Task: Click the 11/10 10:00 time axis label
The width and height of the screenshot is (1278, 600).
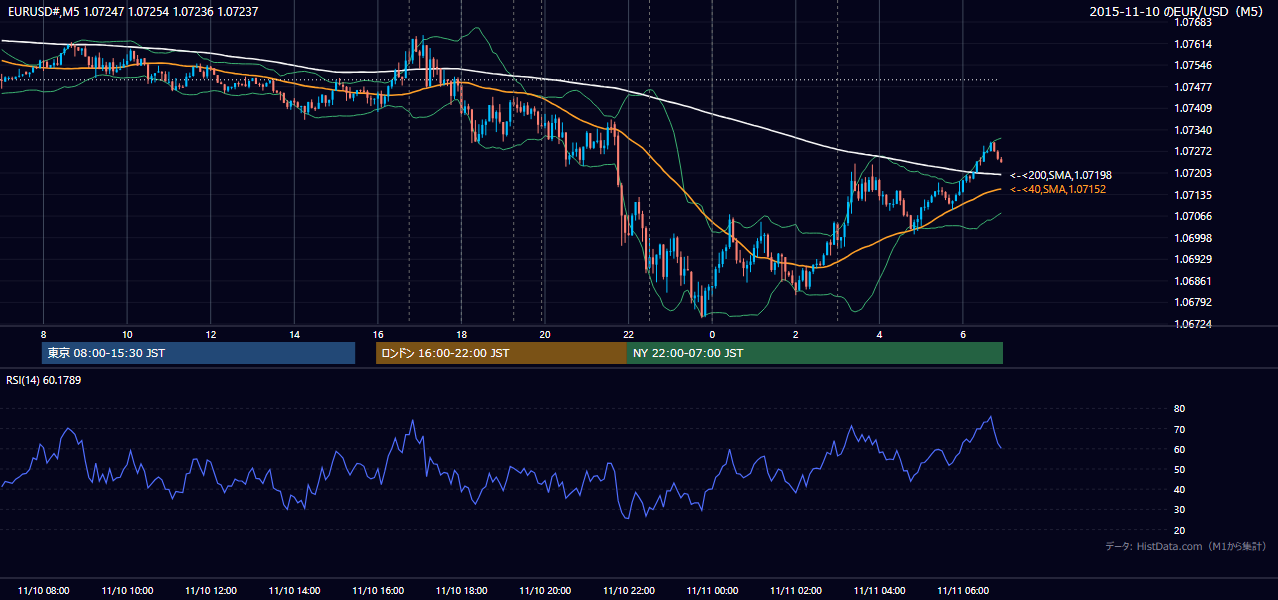Action: coord(127,591)
